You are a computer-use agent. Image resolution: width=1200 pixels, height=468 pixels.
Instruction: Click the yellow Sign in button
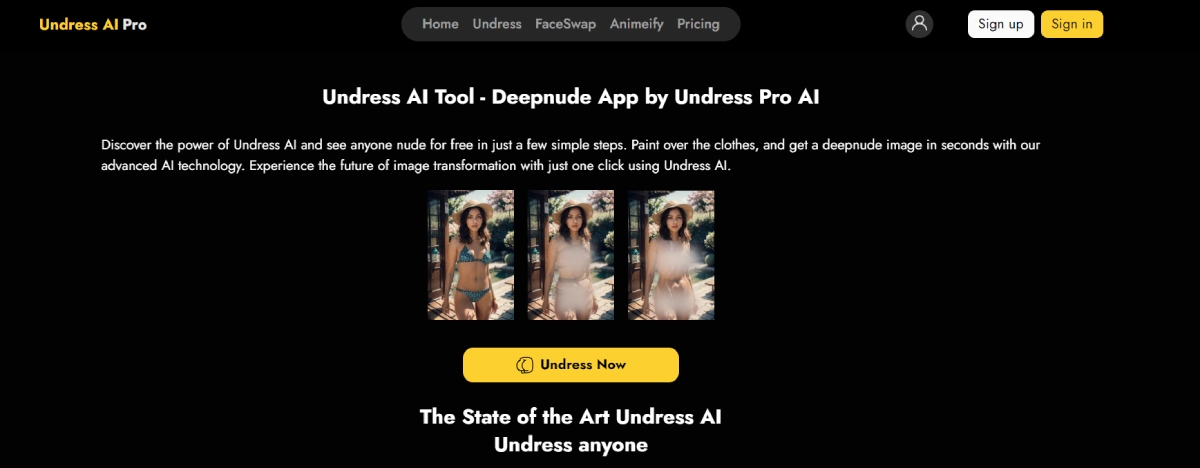(x=1072, y=24)
